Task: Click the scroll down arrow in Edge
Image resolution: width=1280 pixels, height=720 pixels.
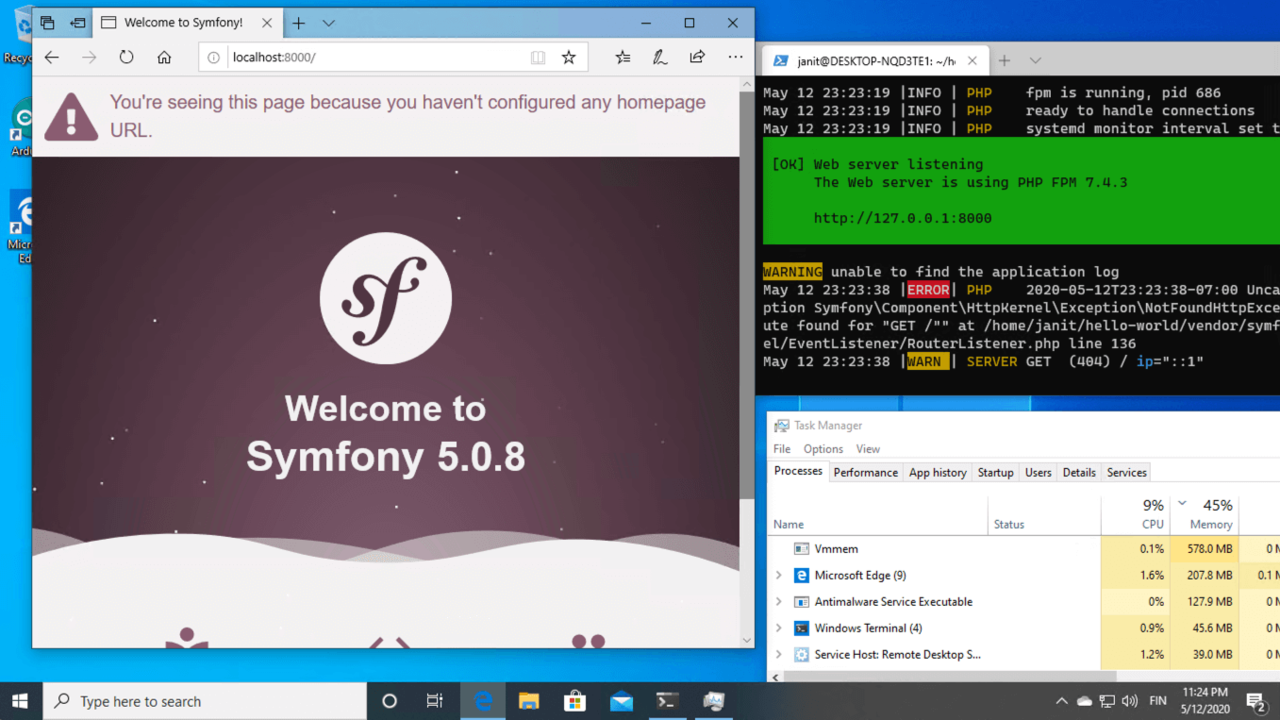Action: point(746,640)
